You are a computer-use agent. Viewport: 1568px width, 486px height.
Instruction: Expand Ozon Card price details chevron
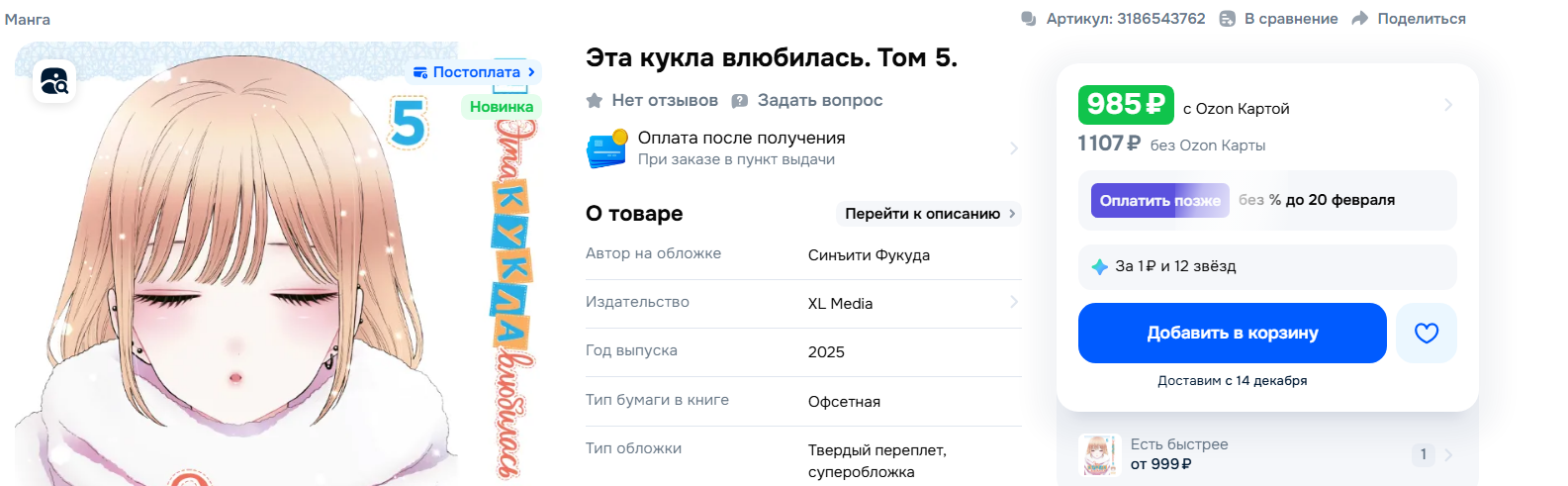[x=1448, y=105]
